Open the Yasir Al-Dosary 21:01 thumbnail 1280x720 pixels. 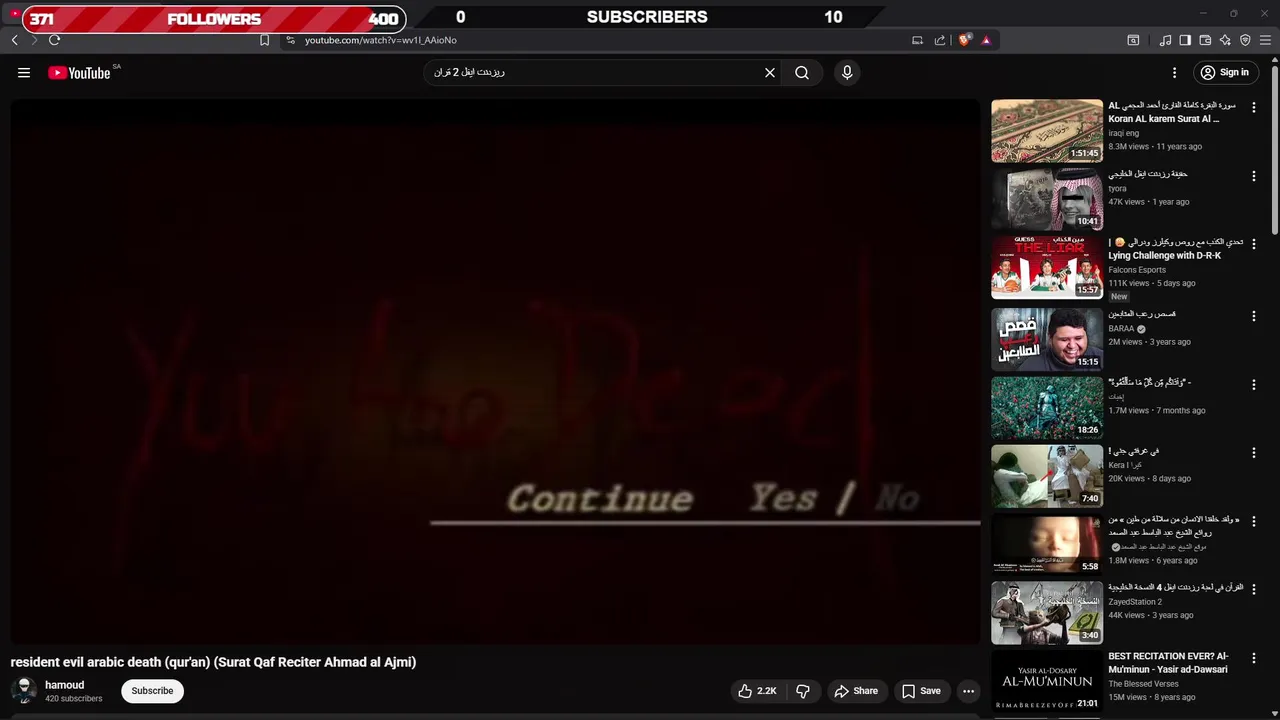tap(1047, 681)
